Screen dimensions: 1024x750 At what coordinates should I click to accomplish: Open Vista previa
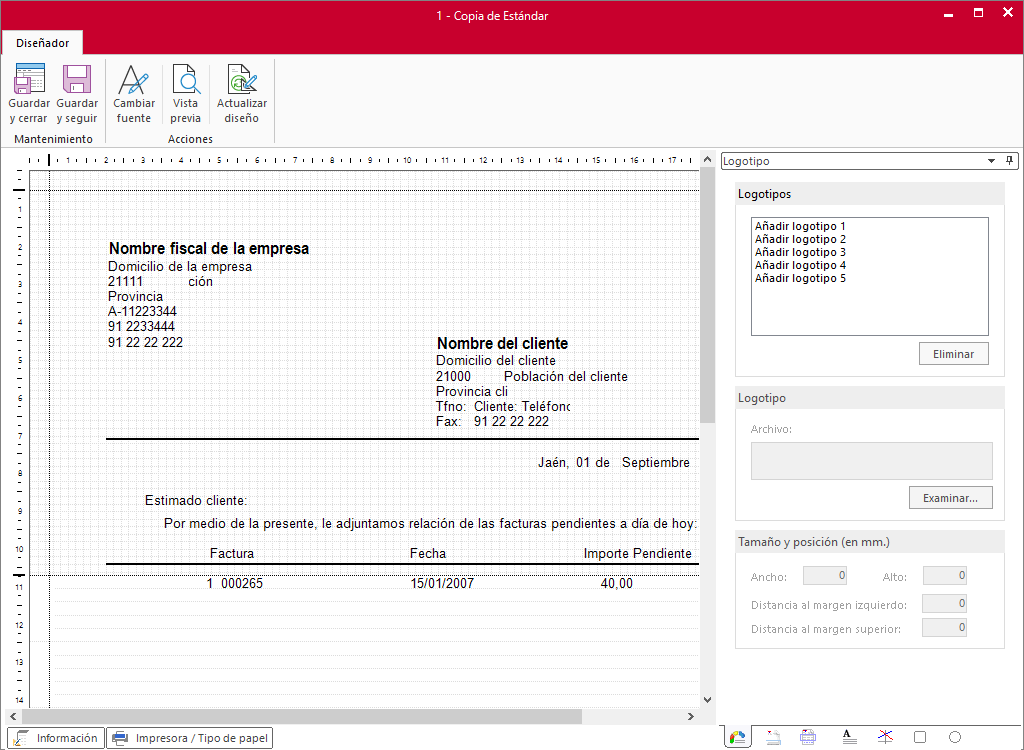coord(185,93)
